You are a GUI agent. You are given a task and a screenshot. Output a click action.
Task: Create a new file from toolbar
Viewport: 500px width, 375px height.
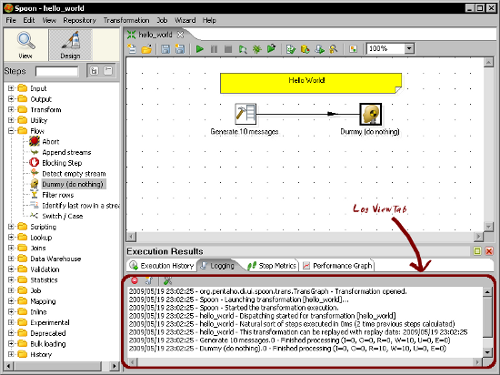click(x=132, y=49)
